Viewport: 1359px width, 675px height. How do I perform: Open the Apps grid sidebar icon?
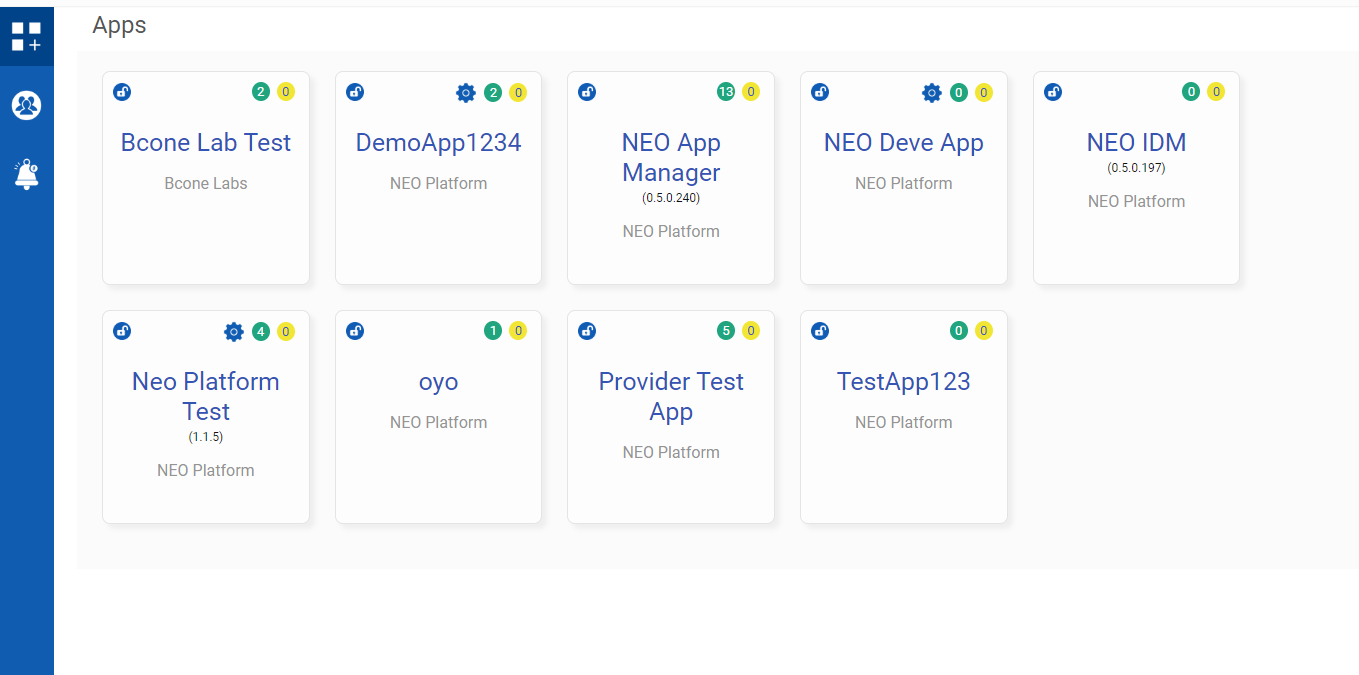pyautogui.click(x=26, y=37)
